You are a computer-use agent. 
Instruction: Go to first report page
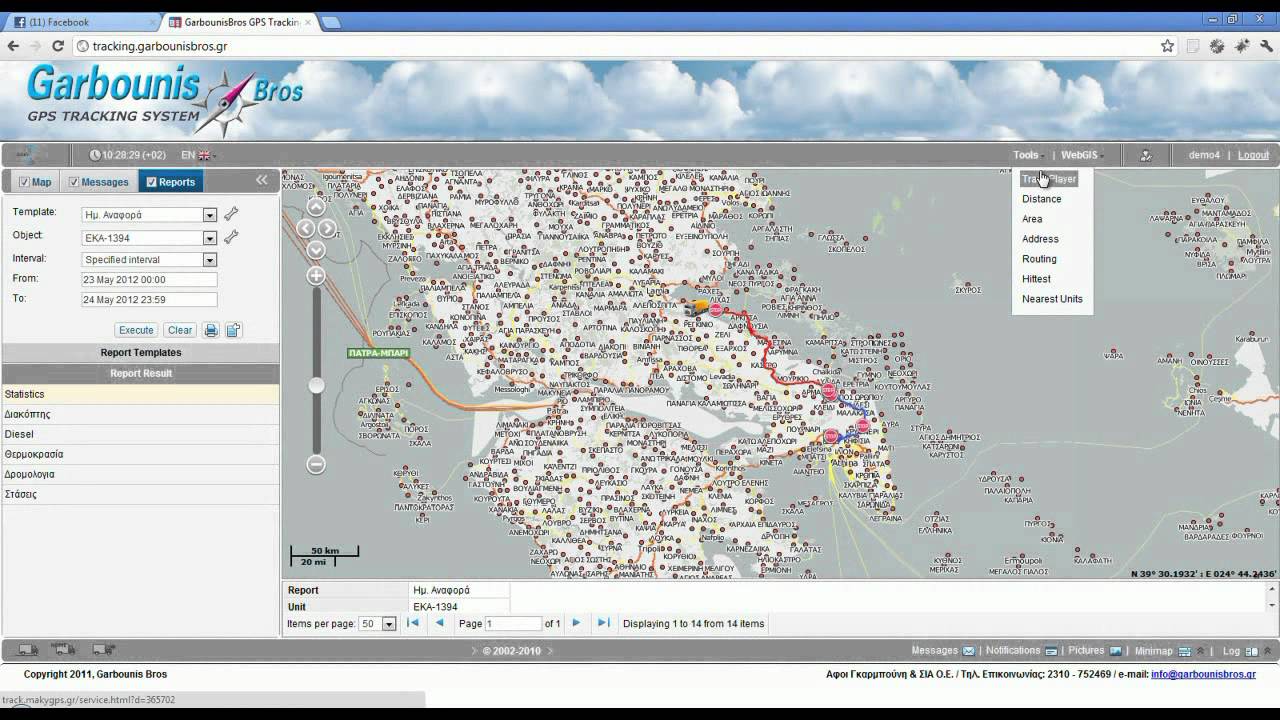pyautogui.click(x=413, y=623)
